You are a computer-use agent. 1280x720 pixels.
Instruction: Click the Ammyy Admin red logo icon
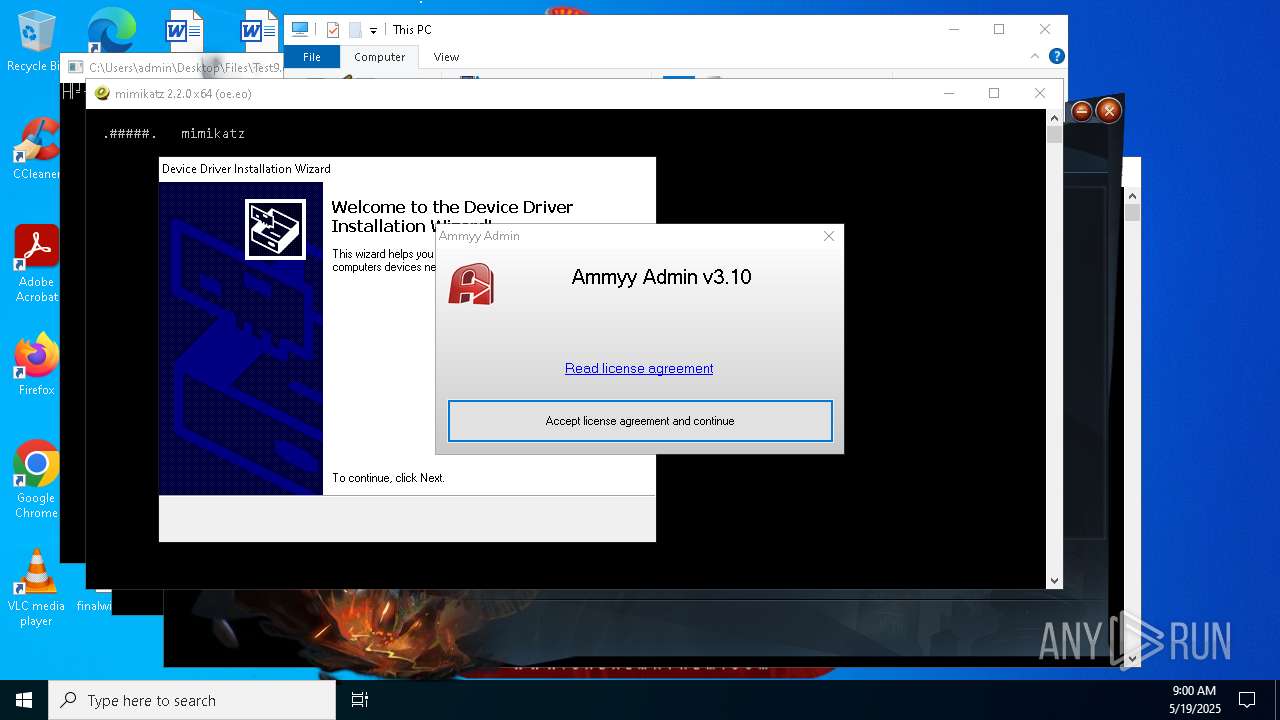click(x=471, y=284)
